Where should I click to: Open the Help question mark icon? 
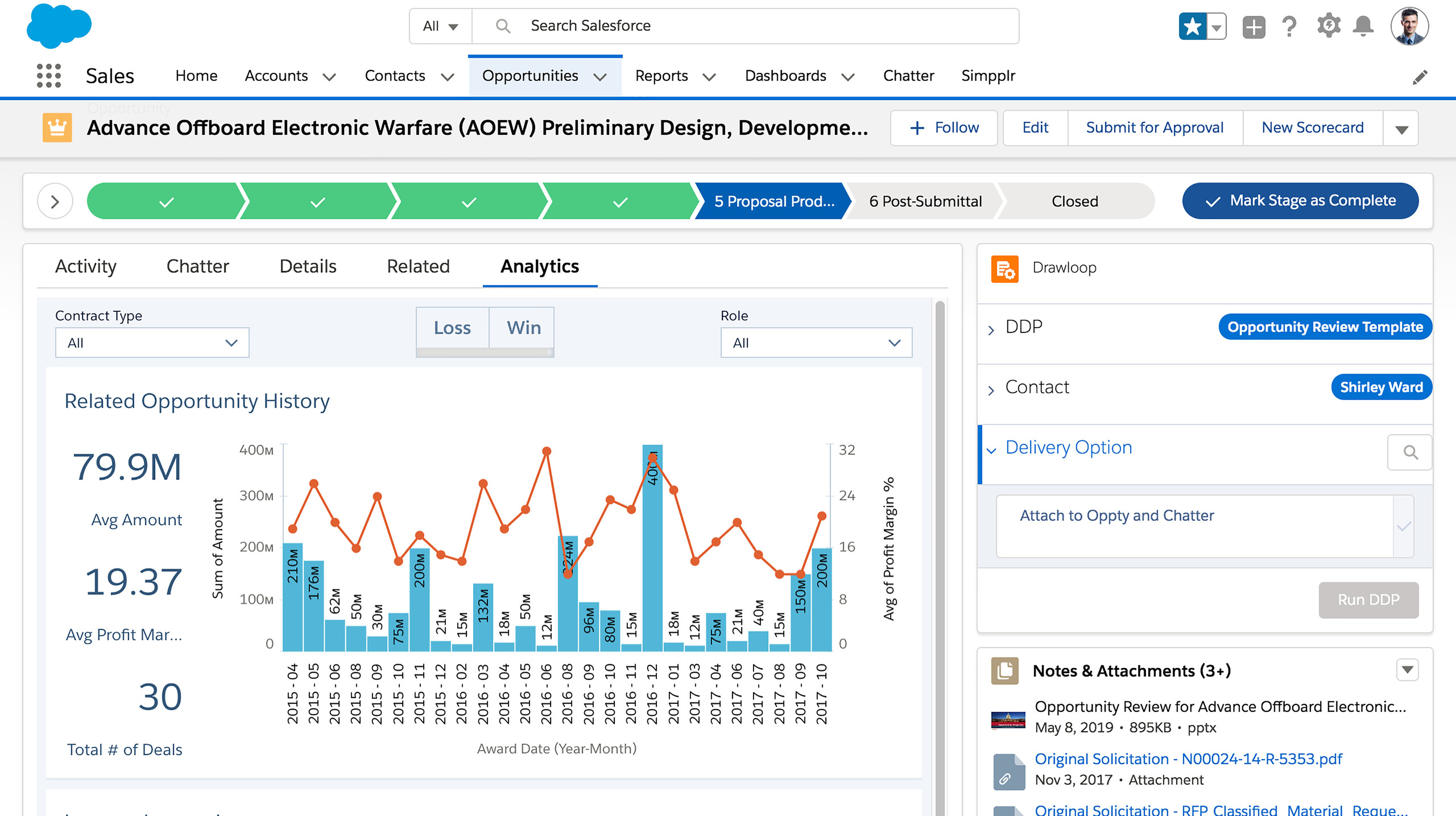(x=1289, y=27)
